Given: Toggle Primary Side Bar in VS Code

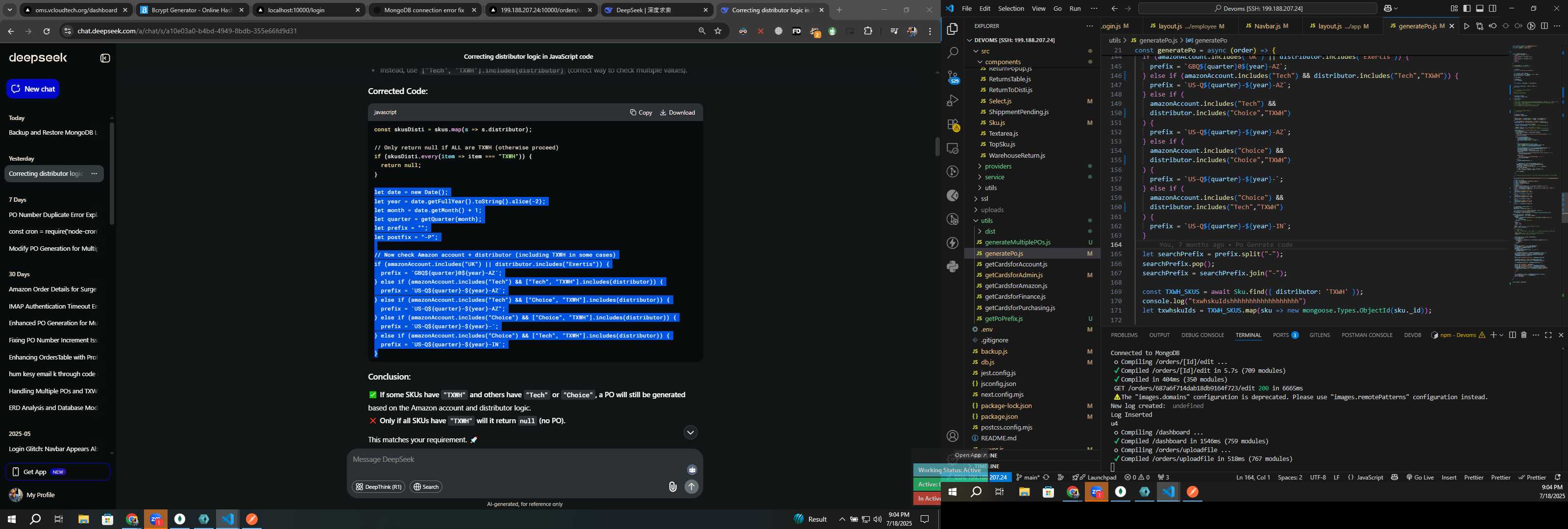Looking at the screenshot, I should 1467,8.
